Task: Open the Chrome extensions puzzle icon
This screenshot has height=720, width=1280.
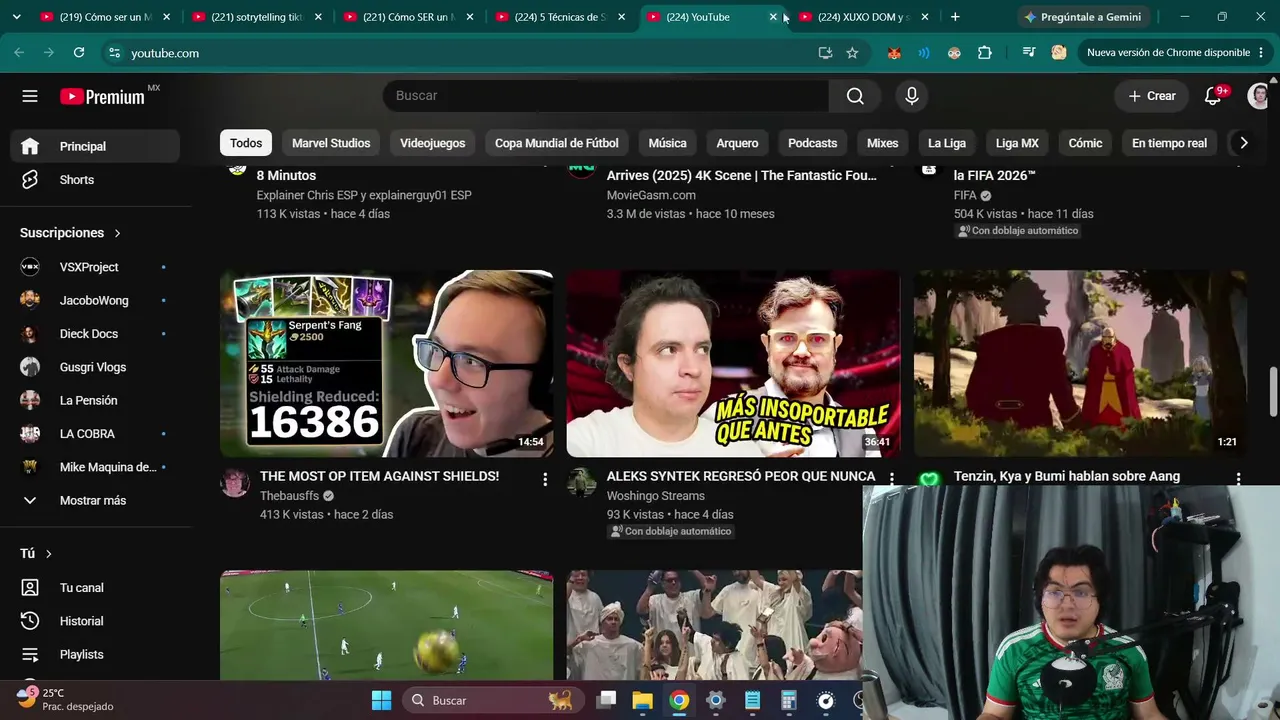Action: (x=985, y=53)
